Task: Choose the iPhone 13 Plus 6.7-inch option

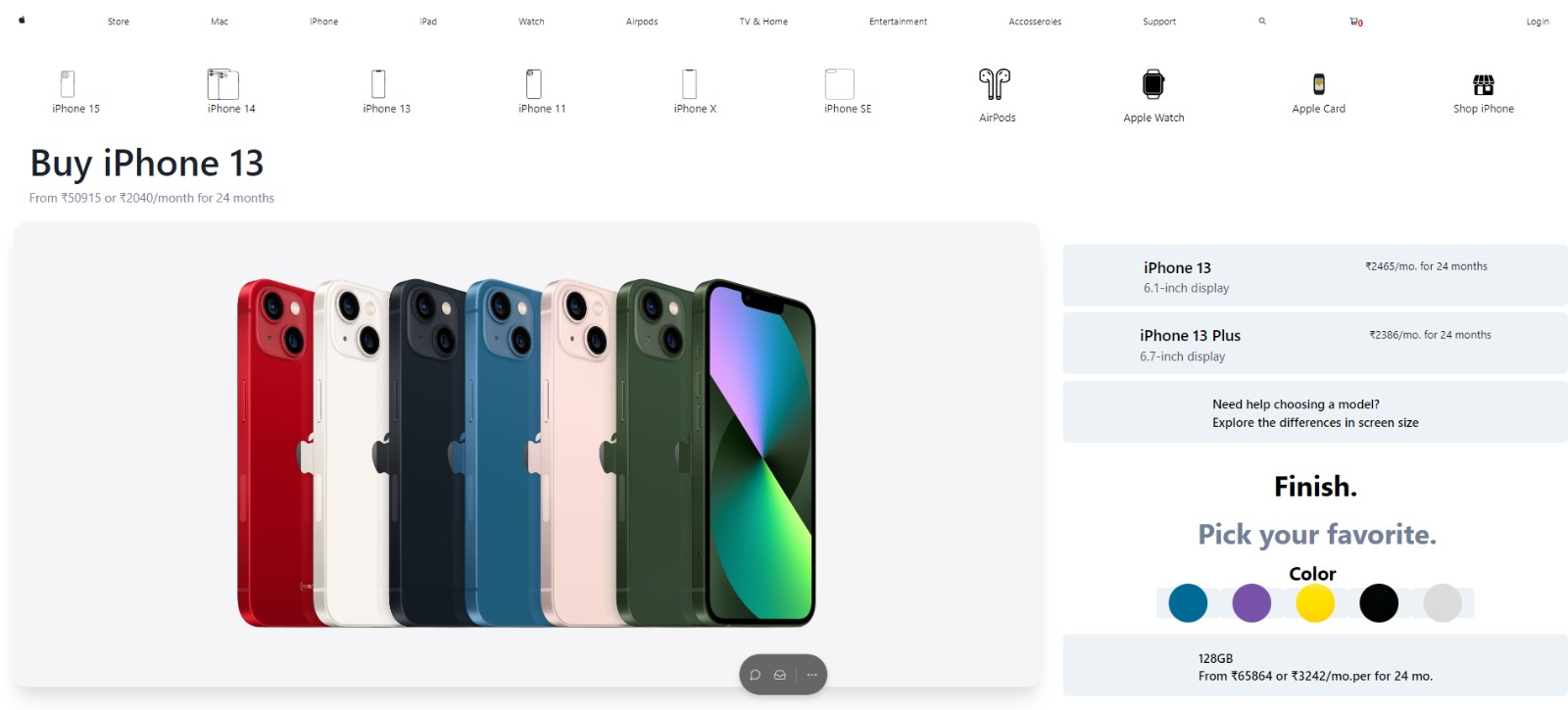Action: [x=1315, y=344]
